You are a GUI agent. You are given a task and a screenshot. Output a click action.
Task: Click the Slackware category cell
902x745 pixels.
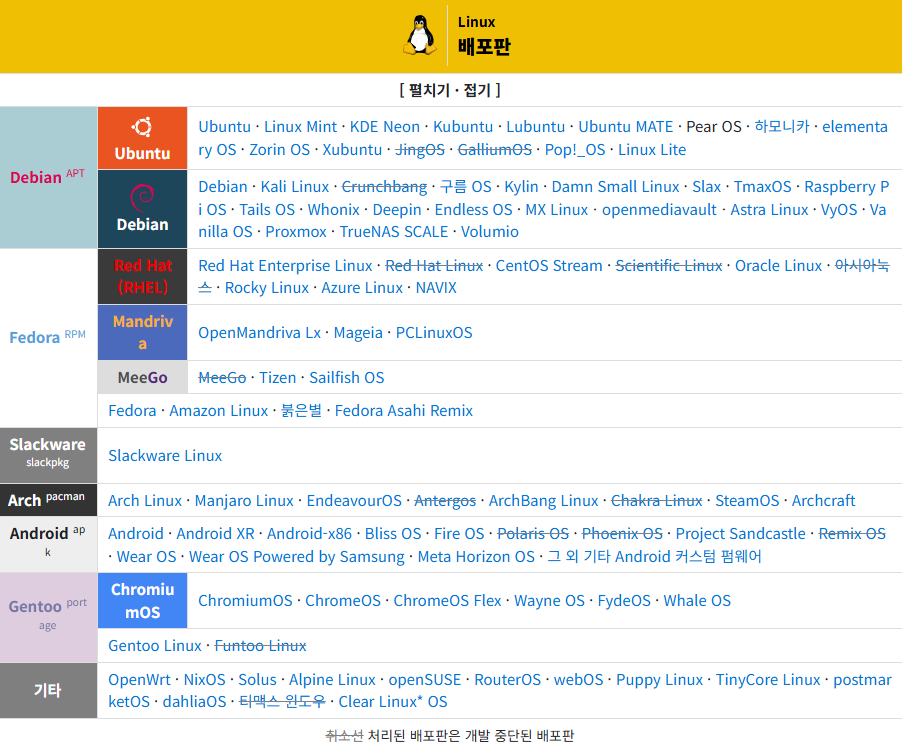tap(48, 455)
